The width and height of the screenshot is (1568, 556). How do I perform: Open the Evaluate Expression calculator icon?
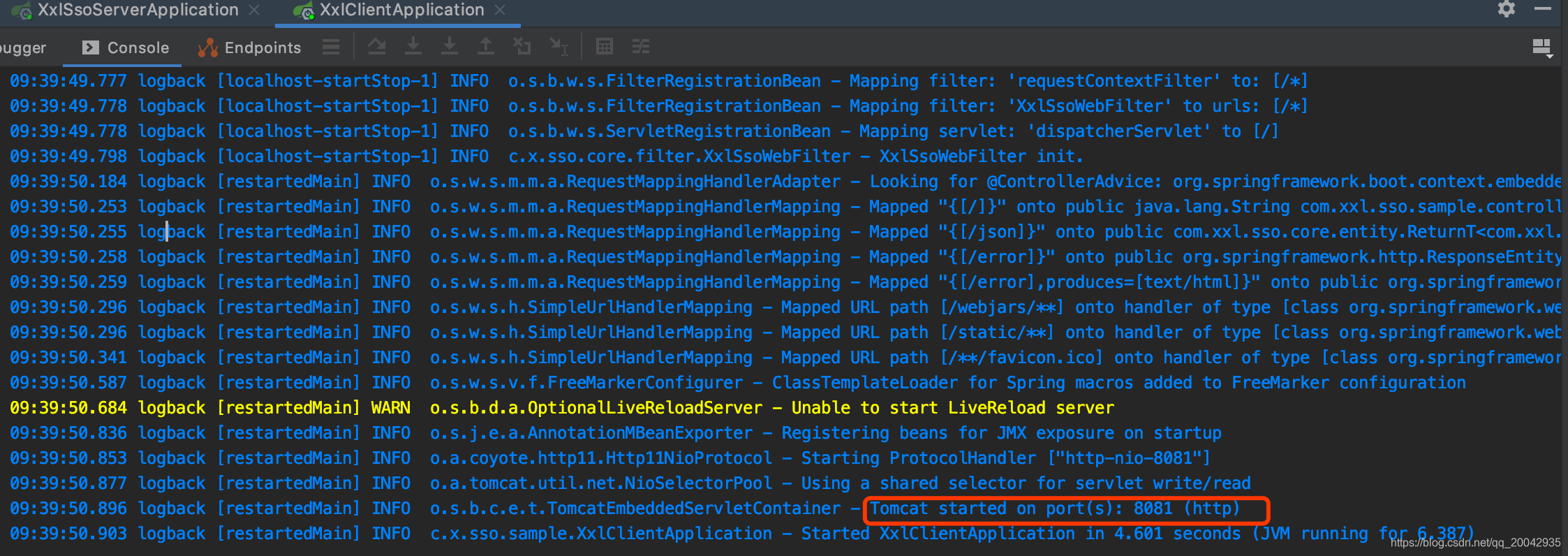coord(605,47)
